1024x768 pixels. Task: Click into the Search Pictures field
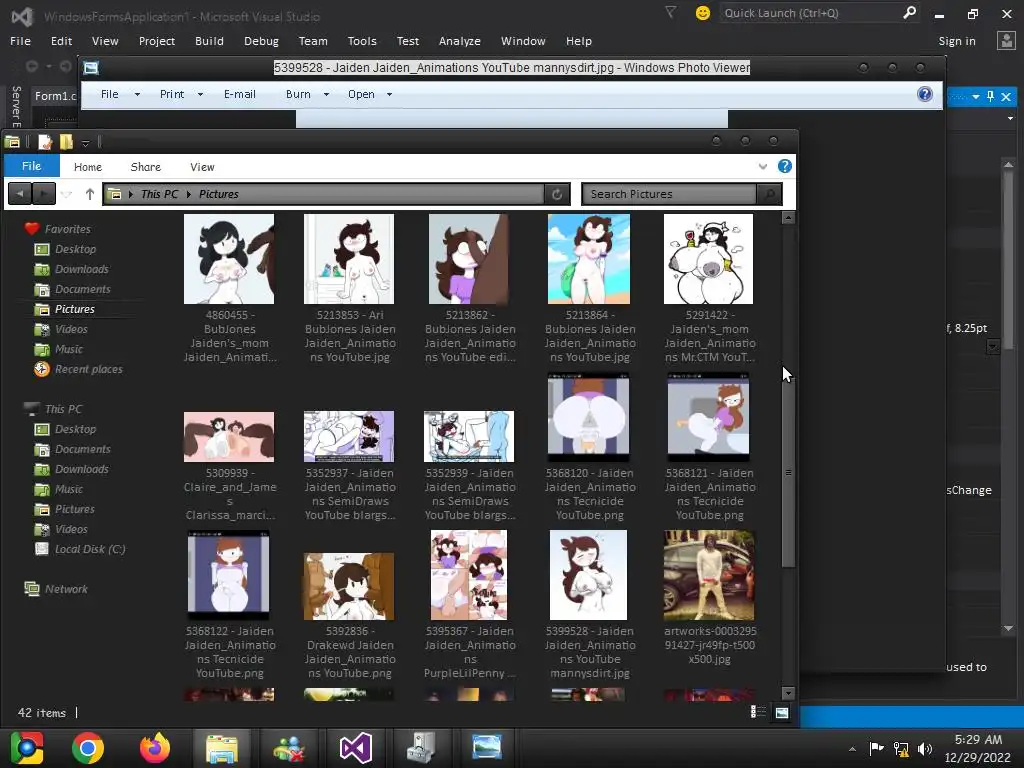pos(670,194)
